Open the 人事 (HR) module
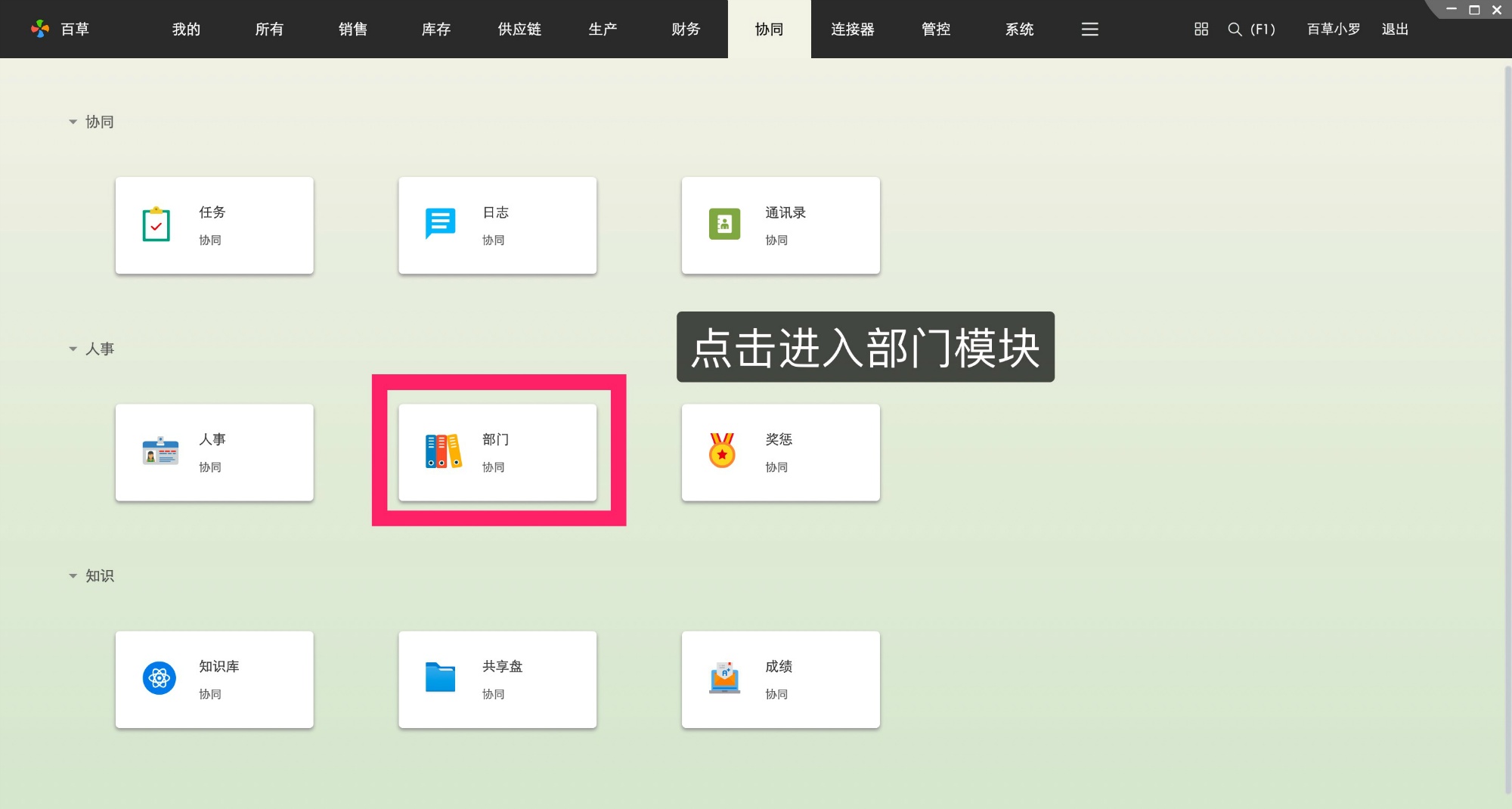1512x809 pixels. coord(215,451)
